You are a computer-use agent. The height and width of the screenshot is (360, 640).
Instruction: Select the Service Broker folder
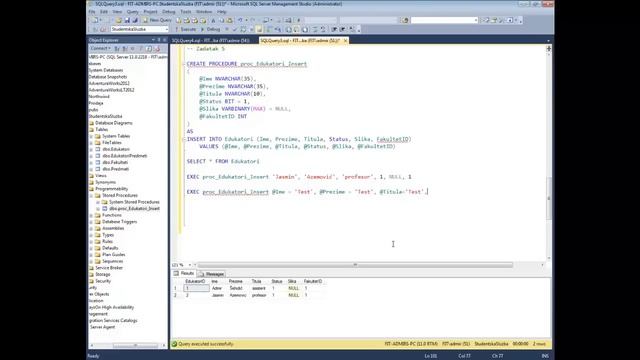coord(109,268)
